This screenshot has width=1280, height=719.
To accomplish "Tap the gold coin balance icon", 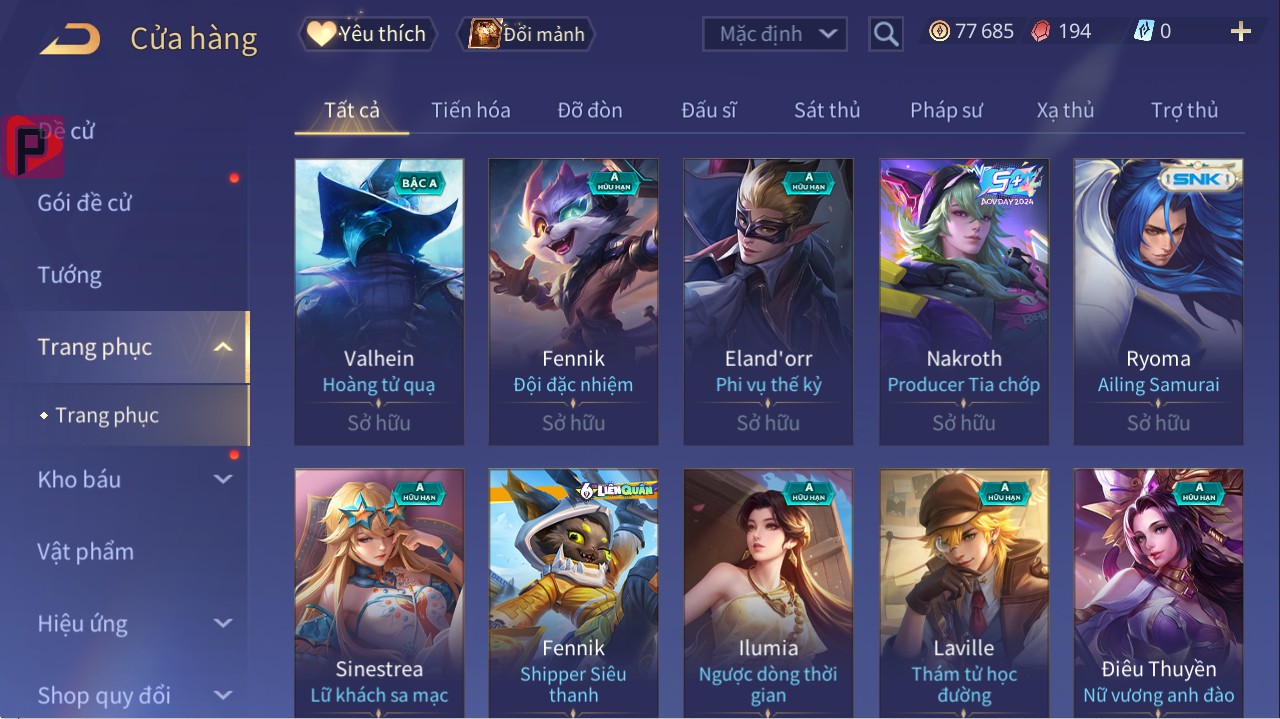I will click(x=939, y=31).
